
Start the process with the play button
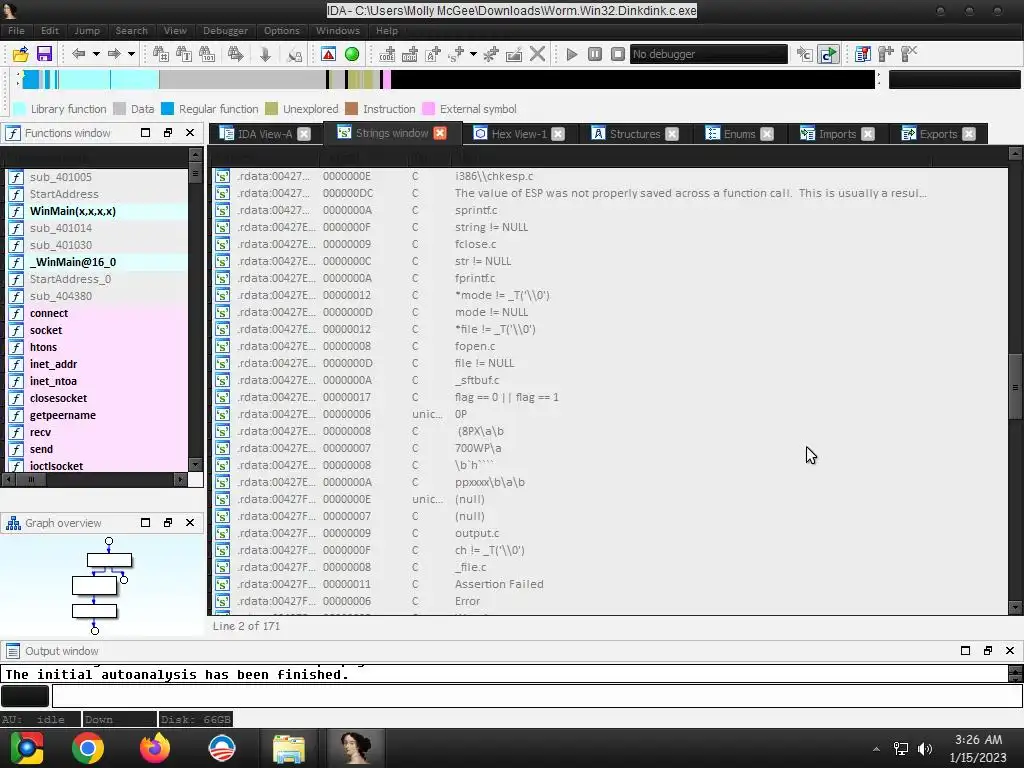(x=572, y=54)
